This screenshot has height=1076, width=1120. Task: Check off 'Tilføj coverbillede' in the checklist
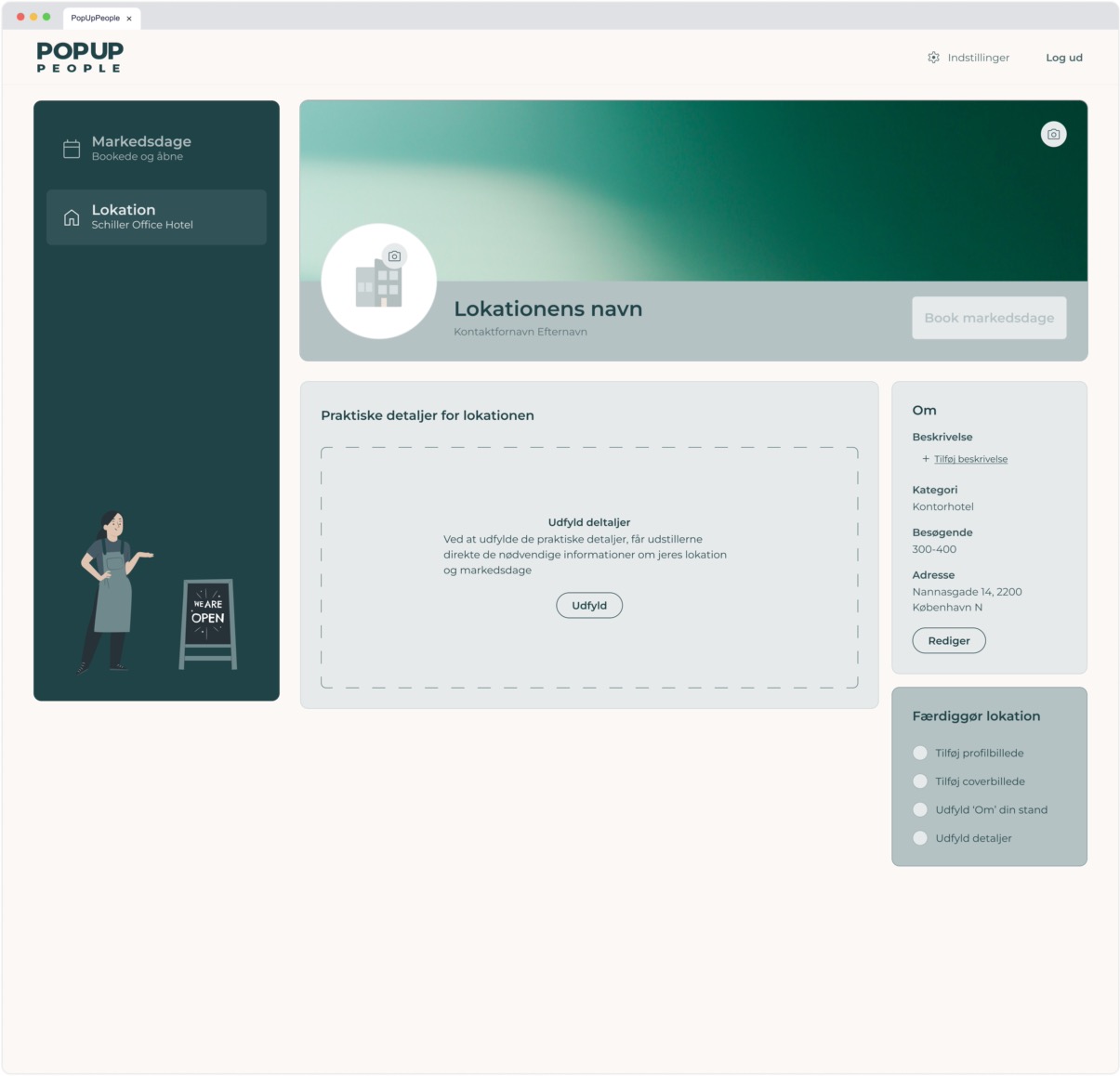click(x=920, y=781)
